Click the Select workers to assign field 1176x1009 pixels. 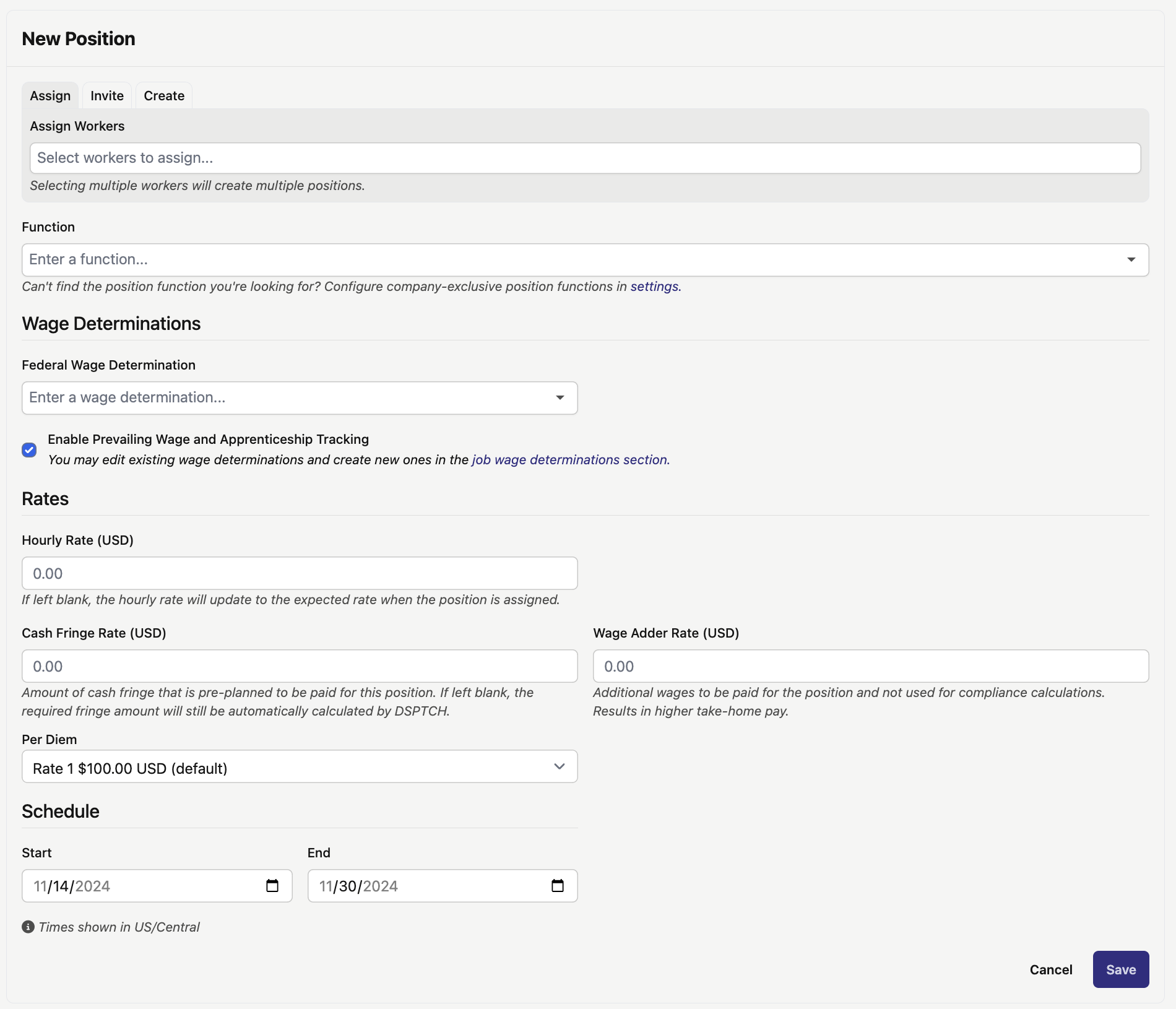click(x=586, y=158)
